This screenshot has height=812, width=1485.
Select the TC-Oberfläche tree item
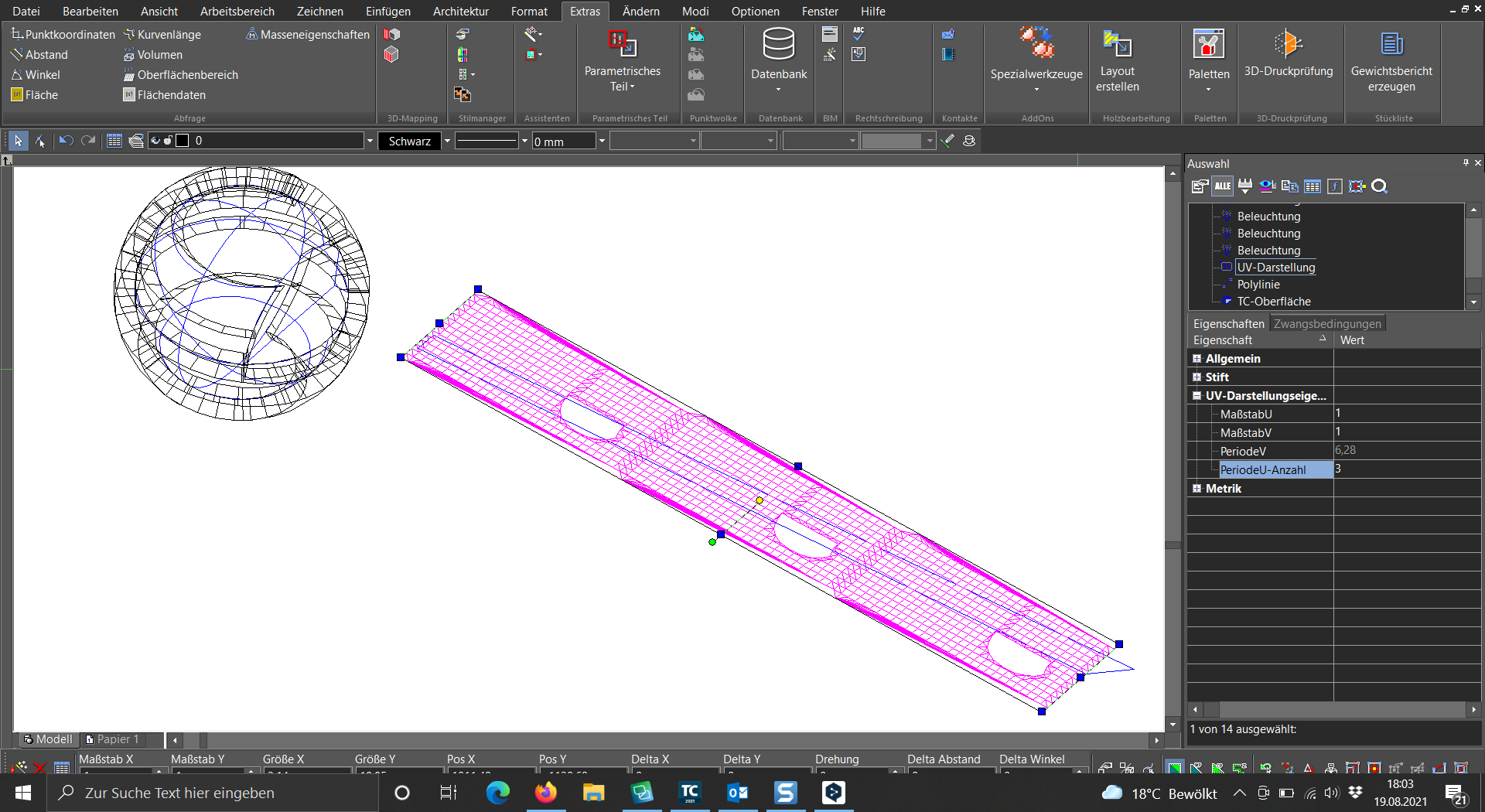[1274, 301]
